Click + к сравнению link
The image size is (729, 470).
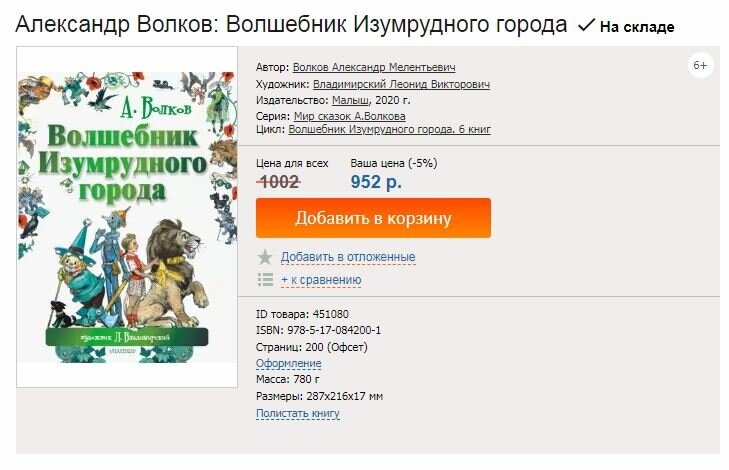pyautogui.click(x=321, y=280)
